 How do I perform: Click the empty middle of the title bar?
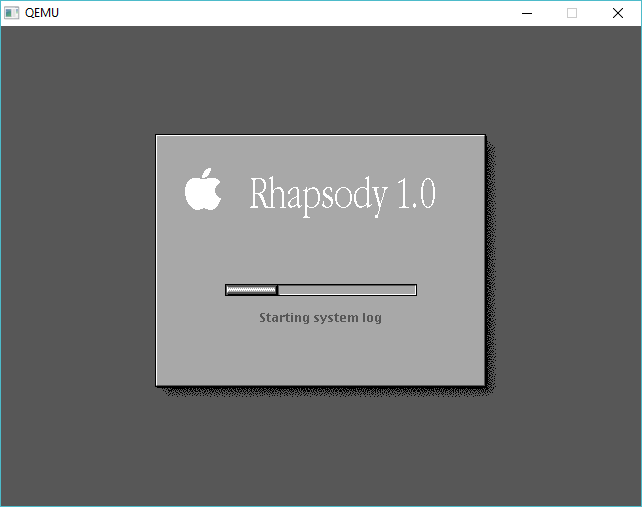point(280,13)
